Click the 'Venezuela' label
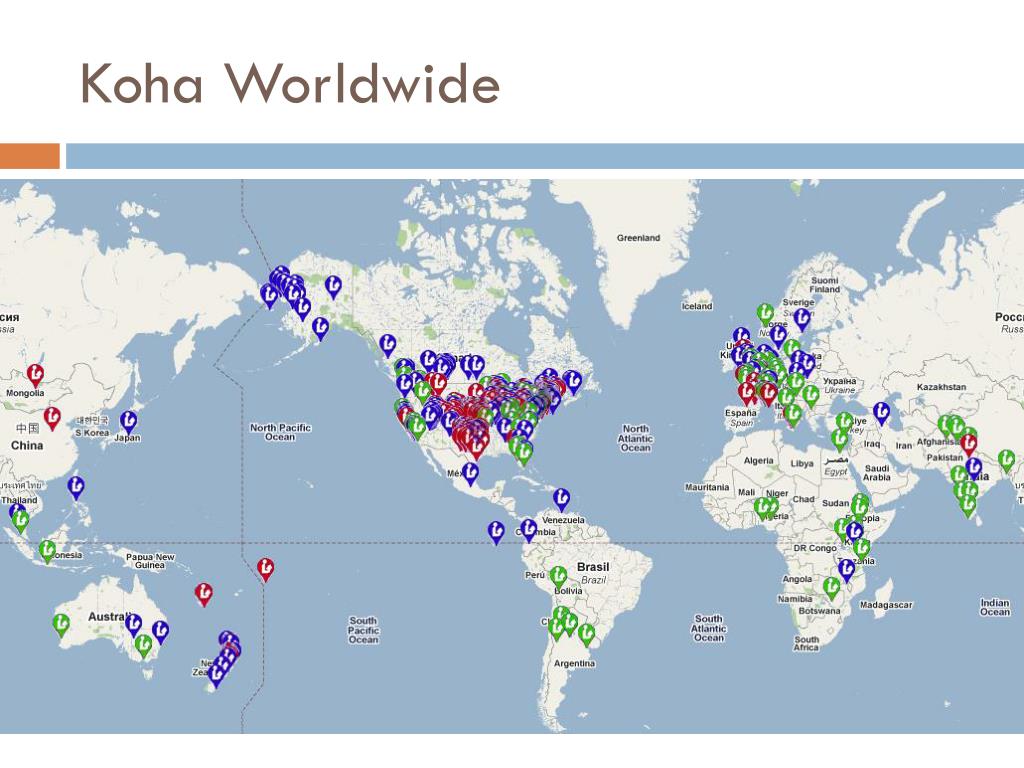1024x768 pixels. pyautogui.click(x=563, y=520)
